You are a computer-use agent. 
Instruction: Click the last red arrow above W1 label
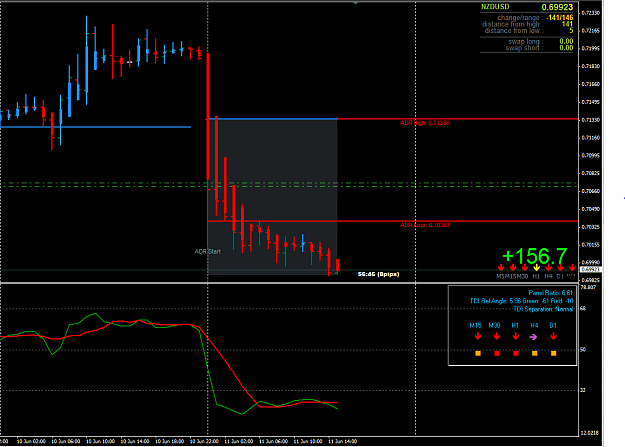572,268
